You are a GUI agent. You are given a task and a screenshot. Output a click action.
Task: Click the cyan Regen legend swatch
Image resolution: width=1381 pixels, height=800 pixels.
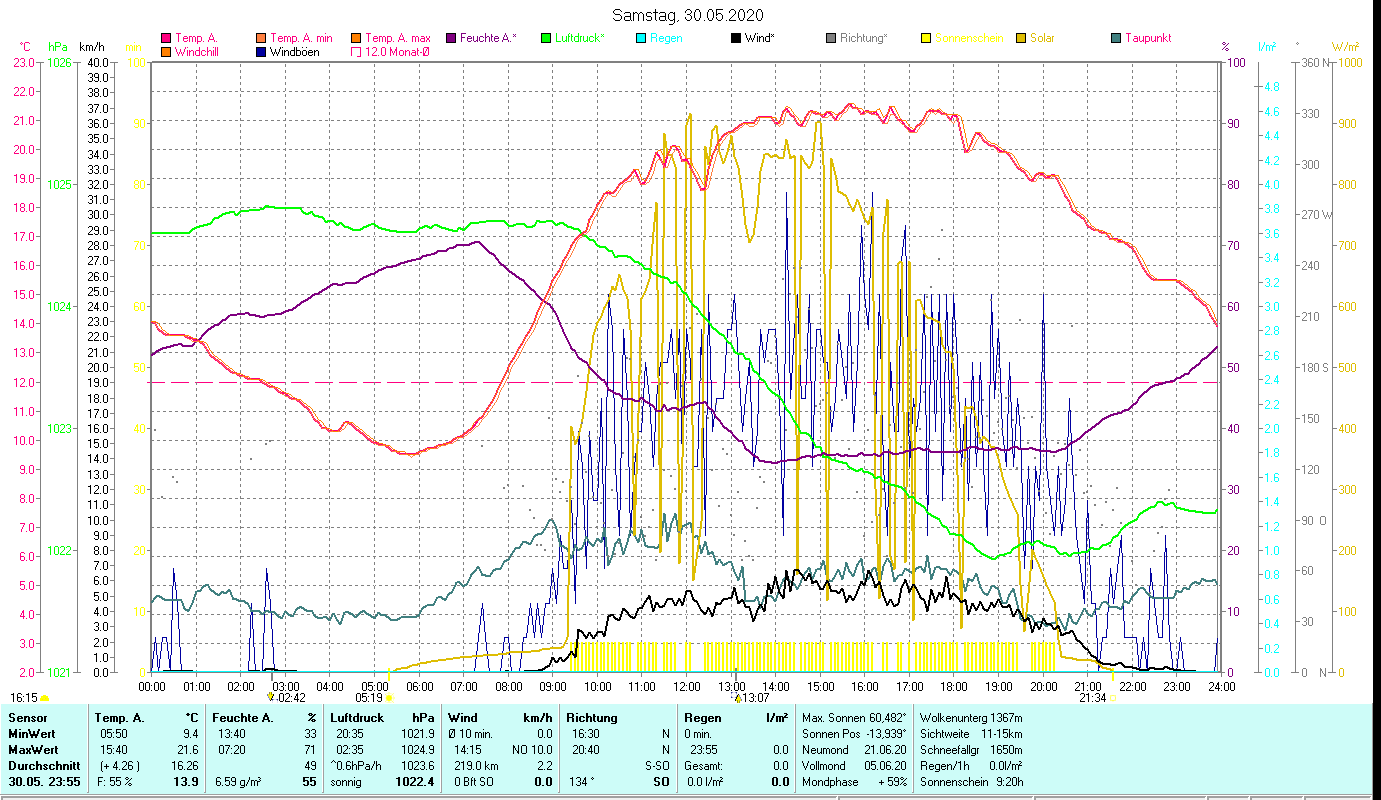[640, 39]
